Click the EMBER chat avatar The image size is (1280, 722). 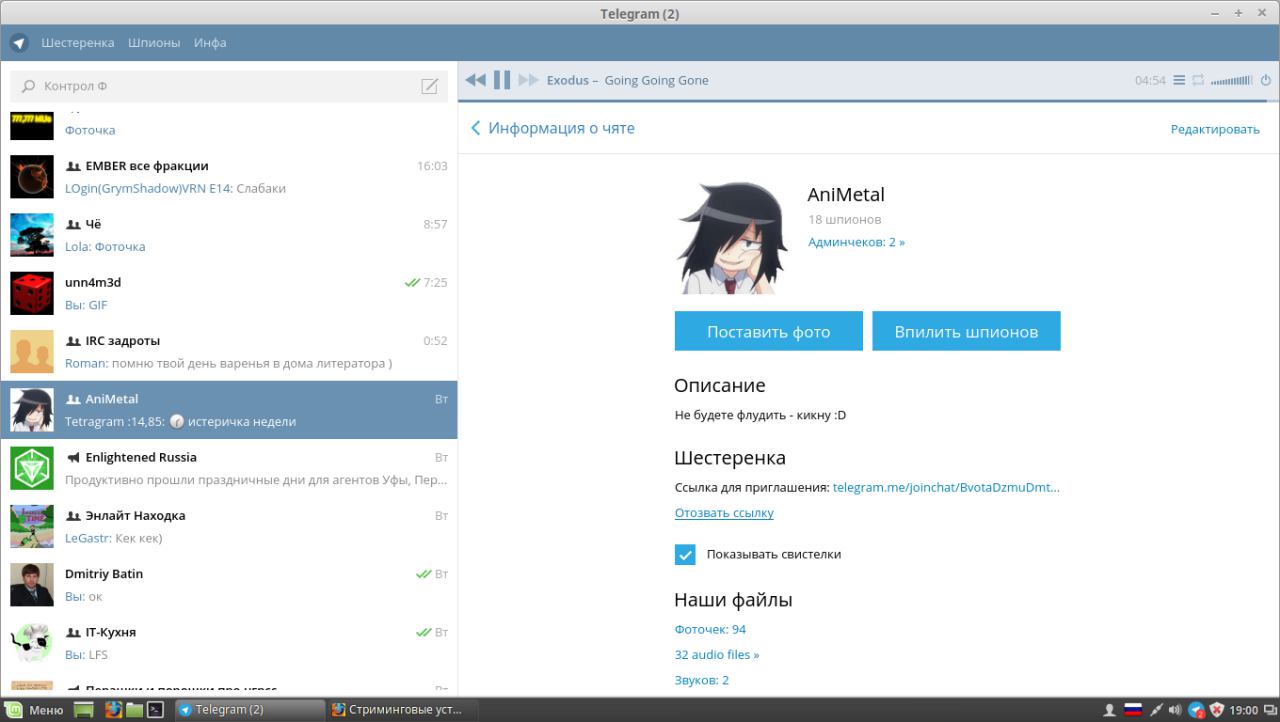pyautogui.click(x=32, y=177)
